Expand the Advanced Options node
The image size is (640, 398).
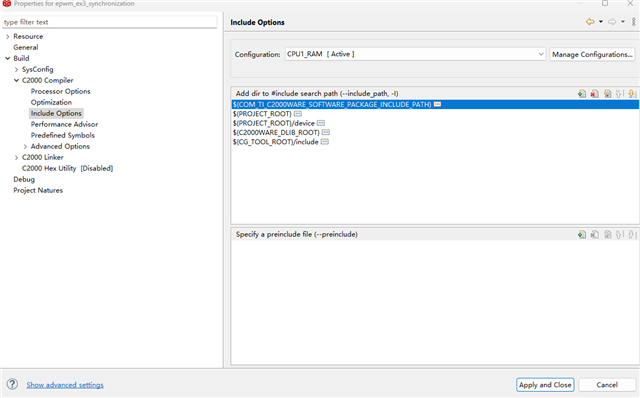25,146
